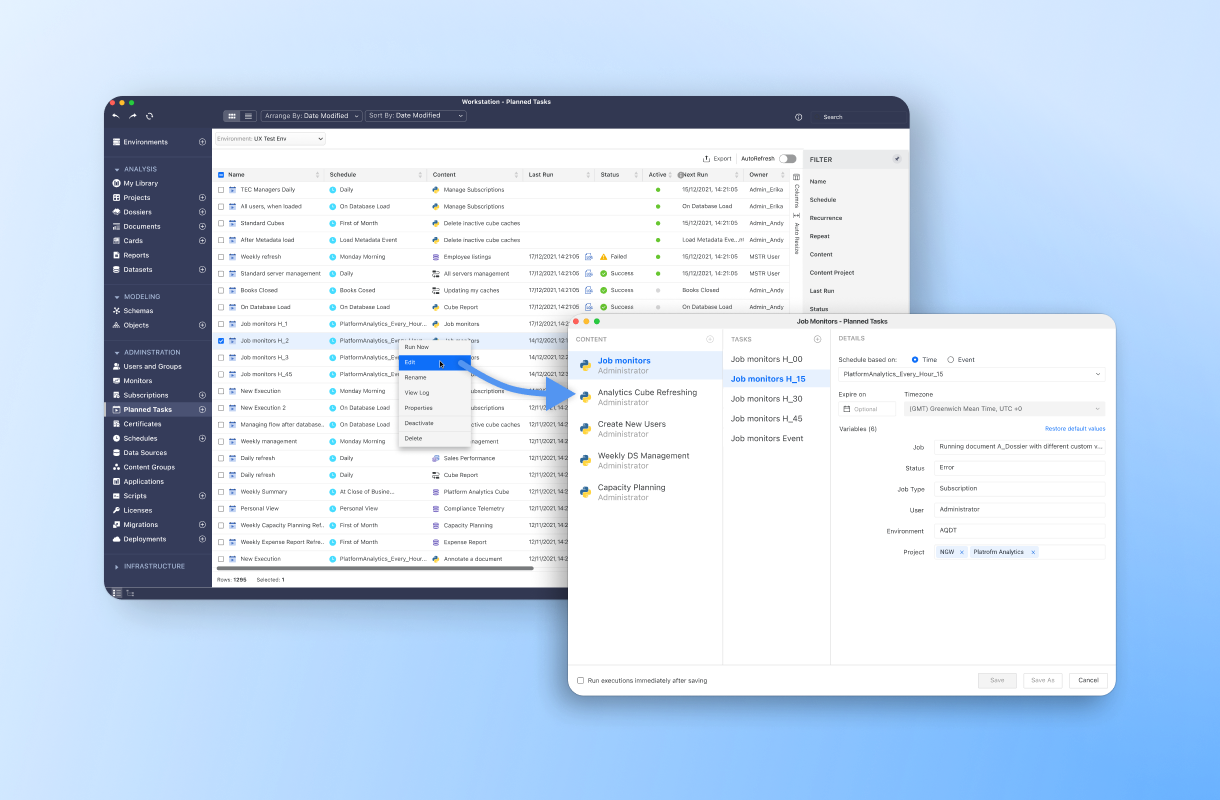The width and height of the screenshot is (1220, 800).
Task: Expand the Environment: UX Test Env selector
Action: 271,139
